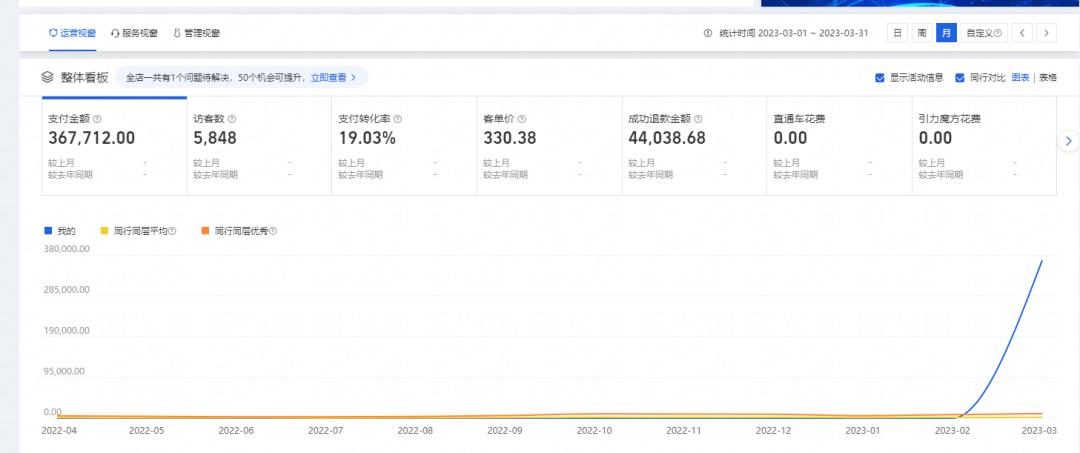Click the 整体看板 layers icon

[x=46, y=77]
